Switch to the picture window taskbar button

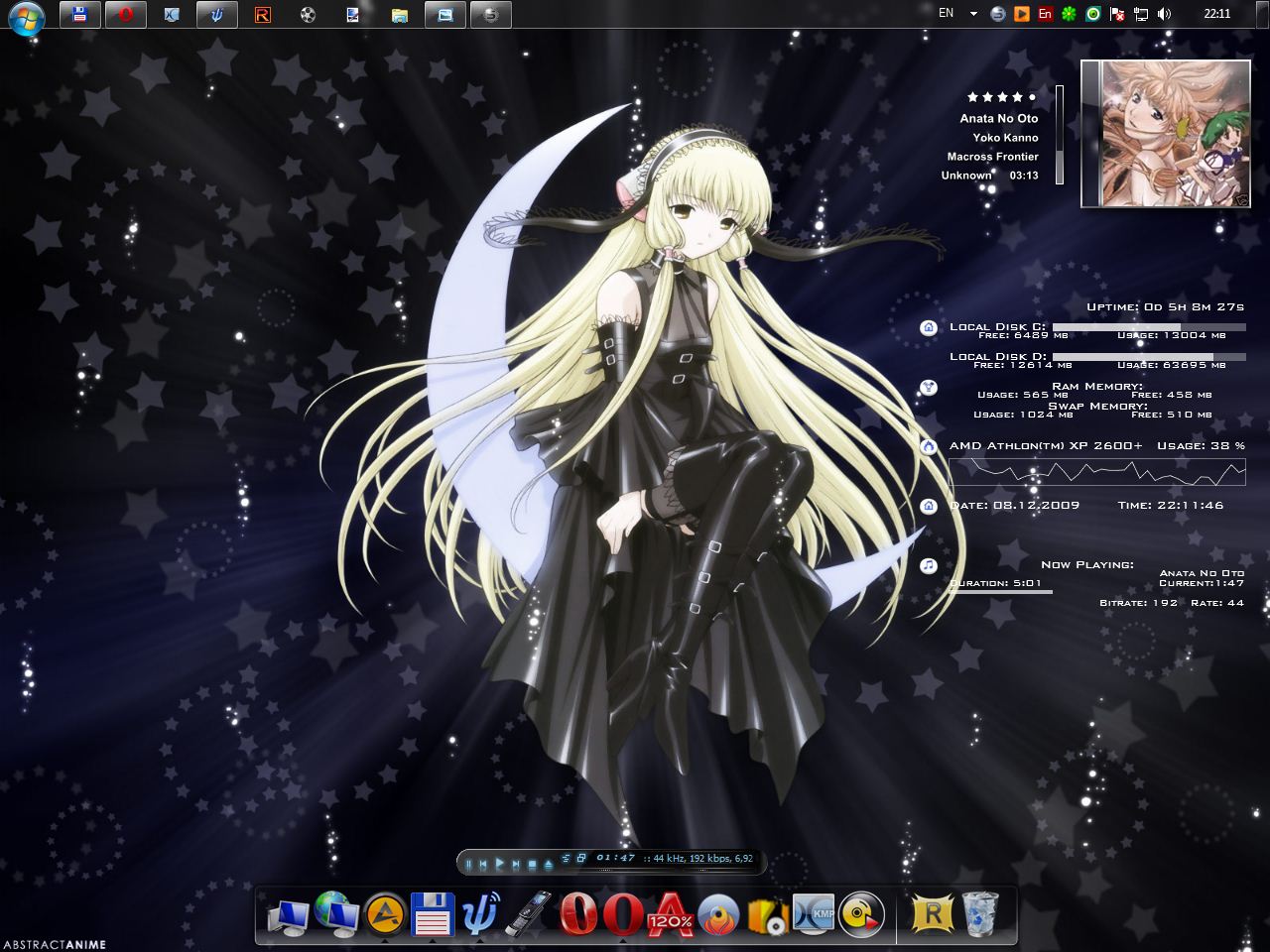click(445, 14)
